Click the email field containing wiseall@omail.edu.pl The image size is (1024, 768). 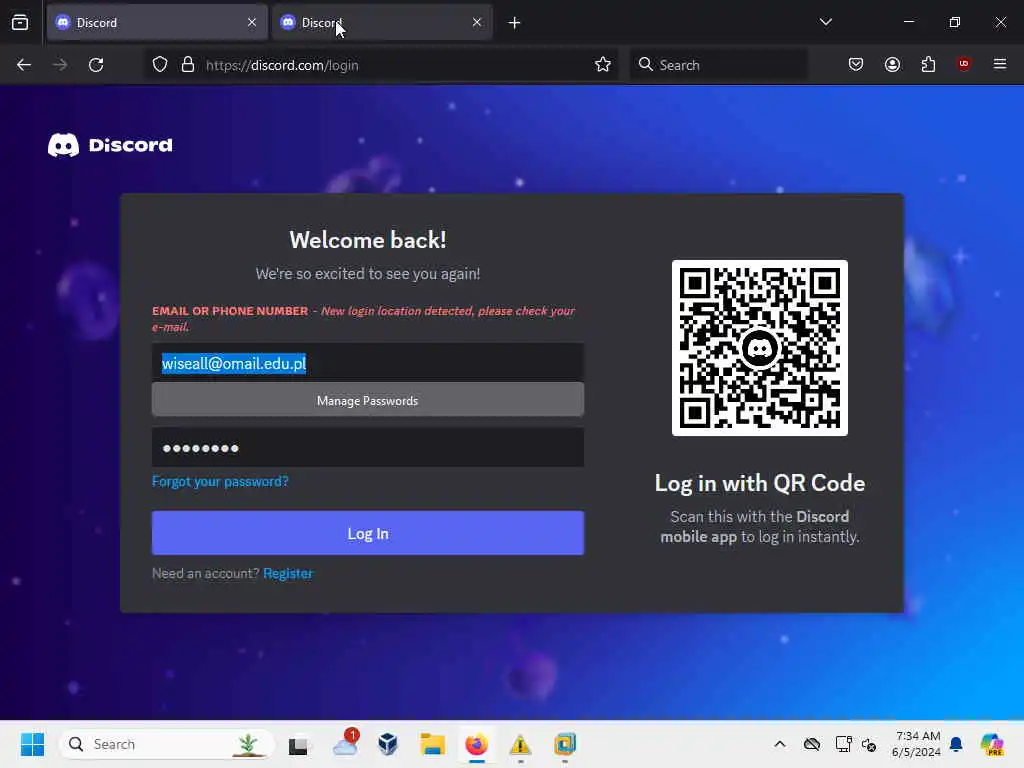click(368, 362)
